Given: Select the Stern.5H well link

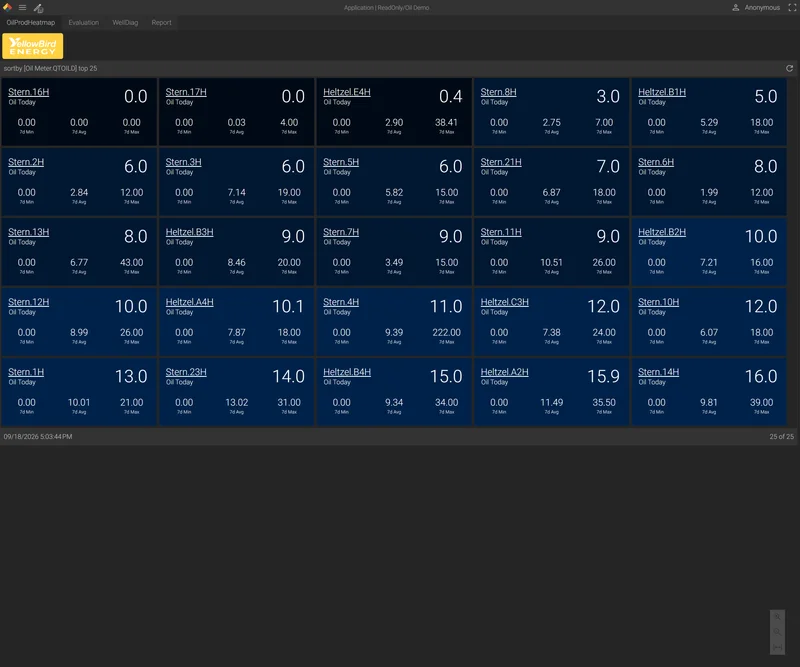Looking at the screenshot, I should (341, 162).
